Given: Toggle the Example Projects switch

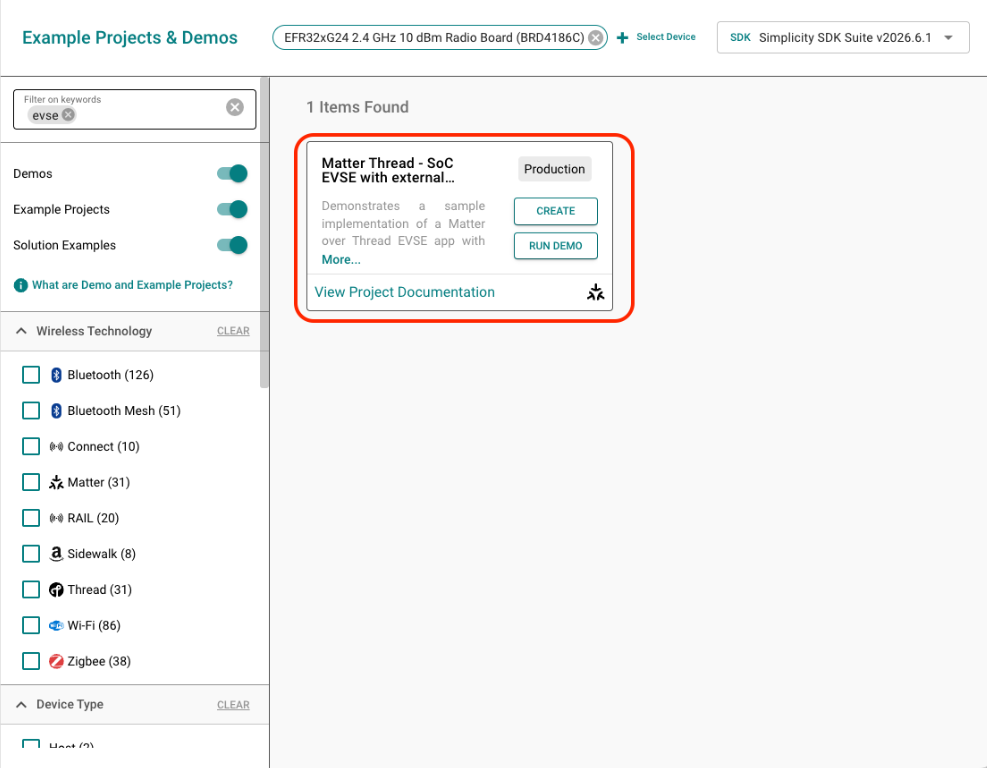Looking at the screenshot, I should (x=232, y=209).
